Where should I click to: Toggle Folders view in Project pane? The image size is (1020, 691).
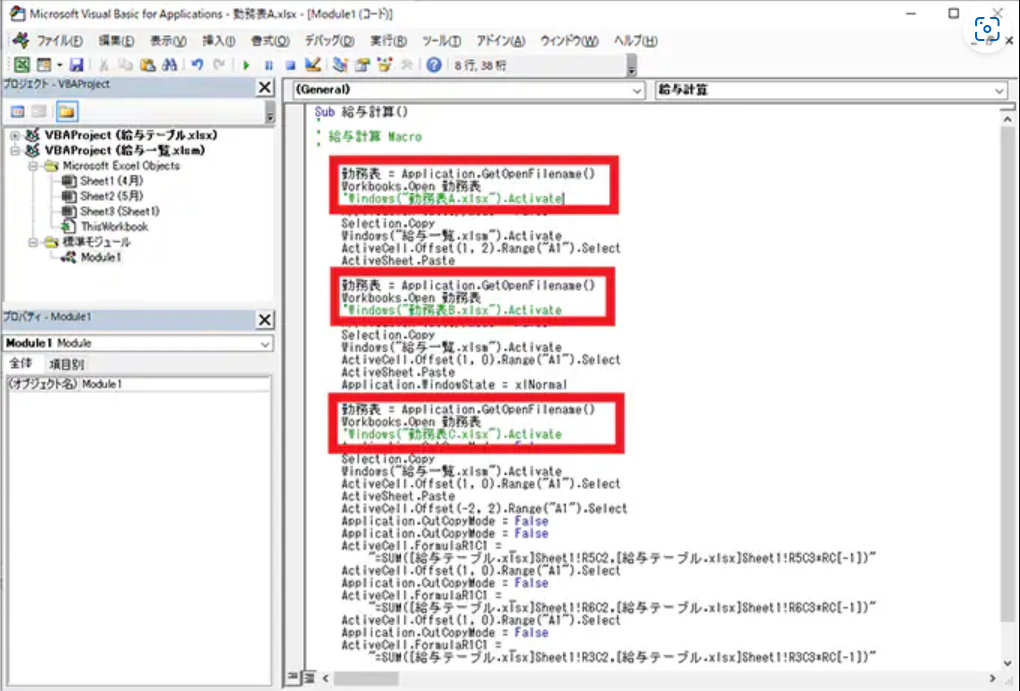tap(66, 111)
